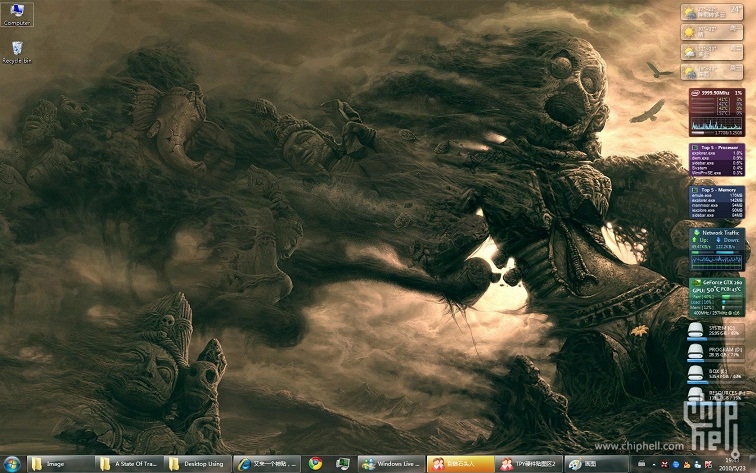This screenshot has width=756, height=473.
Task: Open the SYSTEM (C:) drive icon
Action: [695, 330]
